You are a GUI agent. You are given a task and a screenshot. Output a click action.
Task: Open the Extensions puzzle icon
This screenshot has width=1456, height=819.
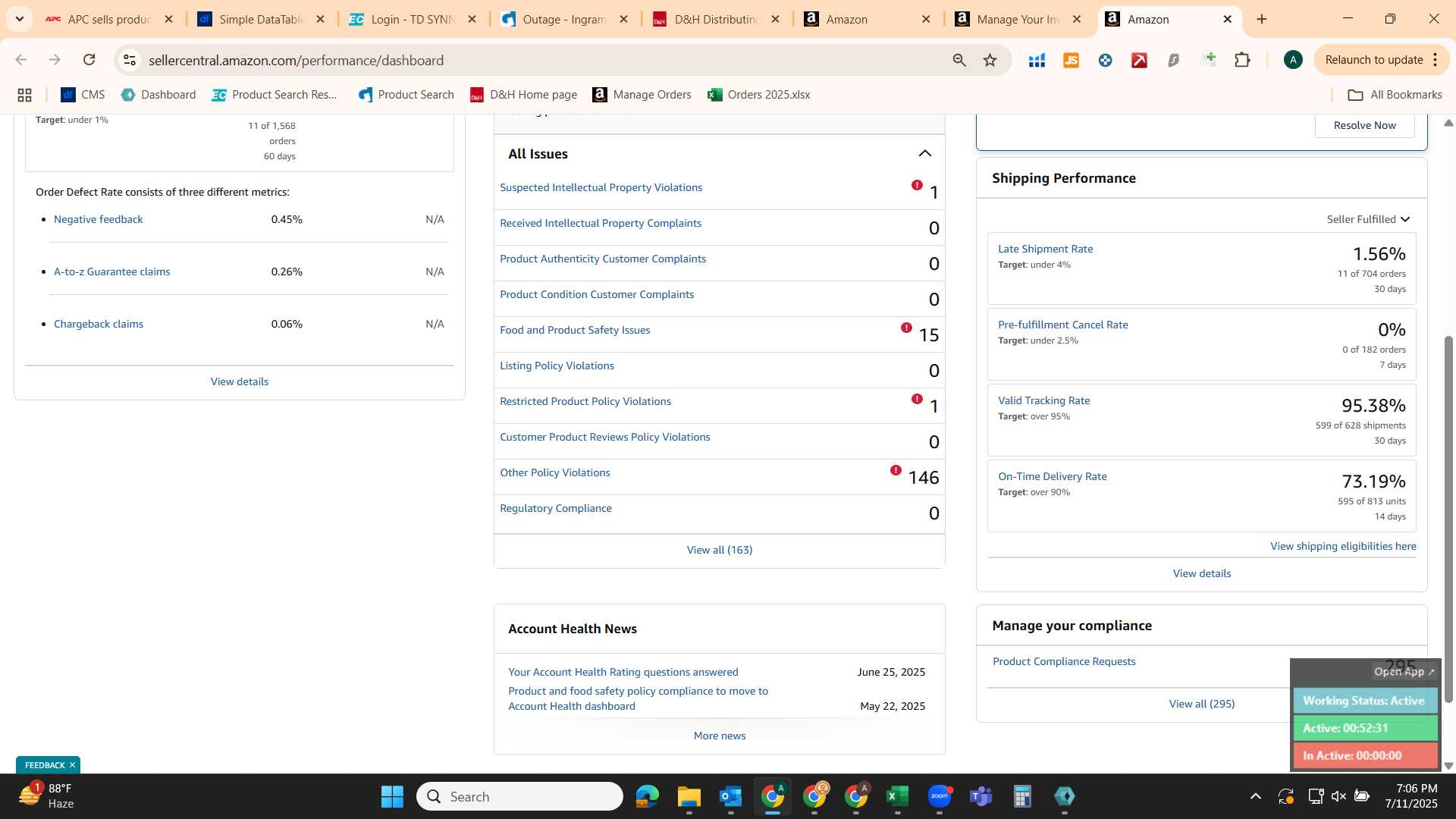point(1242,60)
